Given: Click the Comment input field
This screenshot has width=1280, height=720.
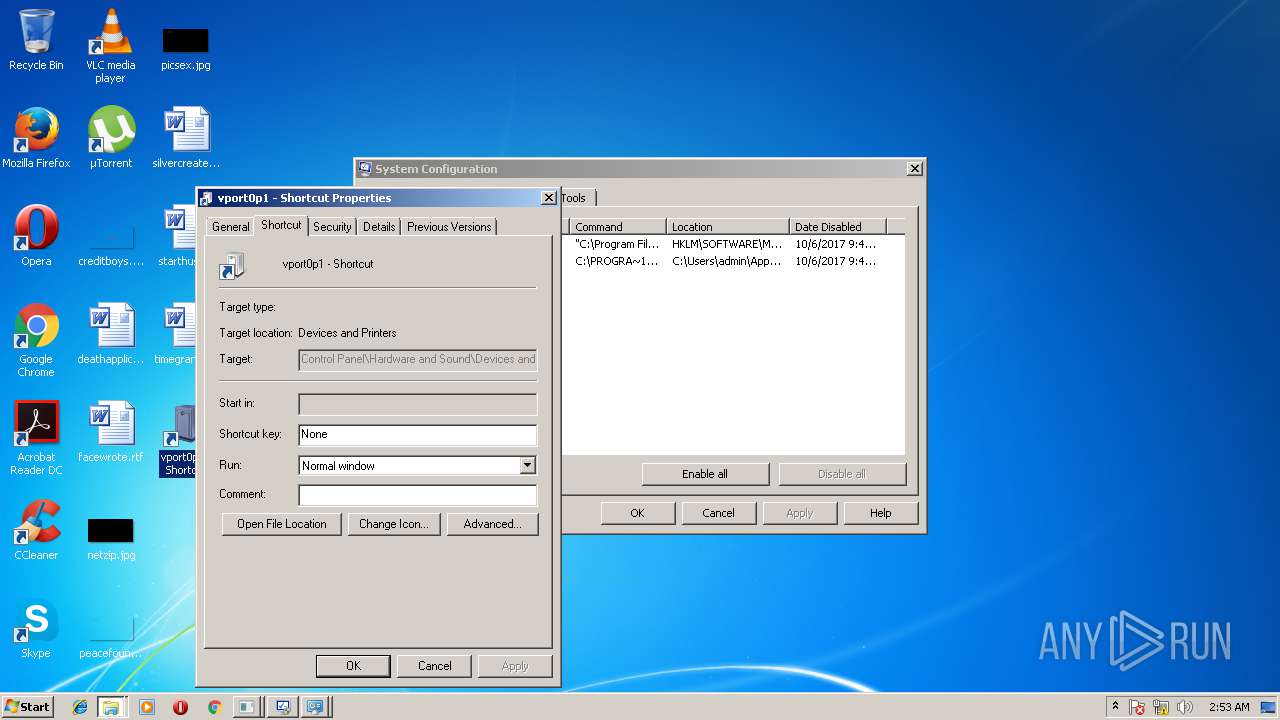Looking at the screenshot, I should (x=417, y=495).
